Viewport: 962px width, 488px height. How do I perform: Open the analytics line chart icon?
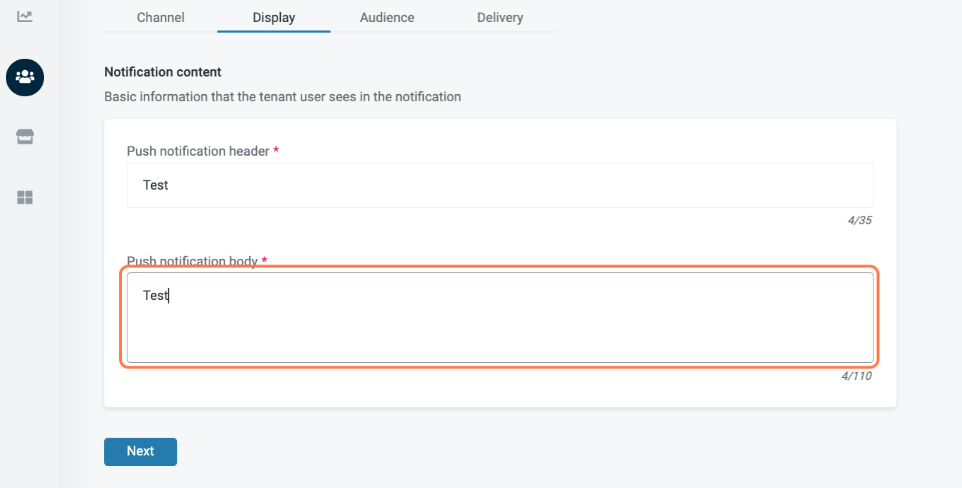(x=25, y=16)
